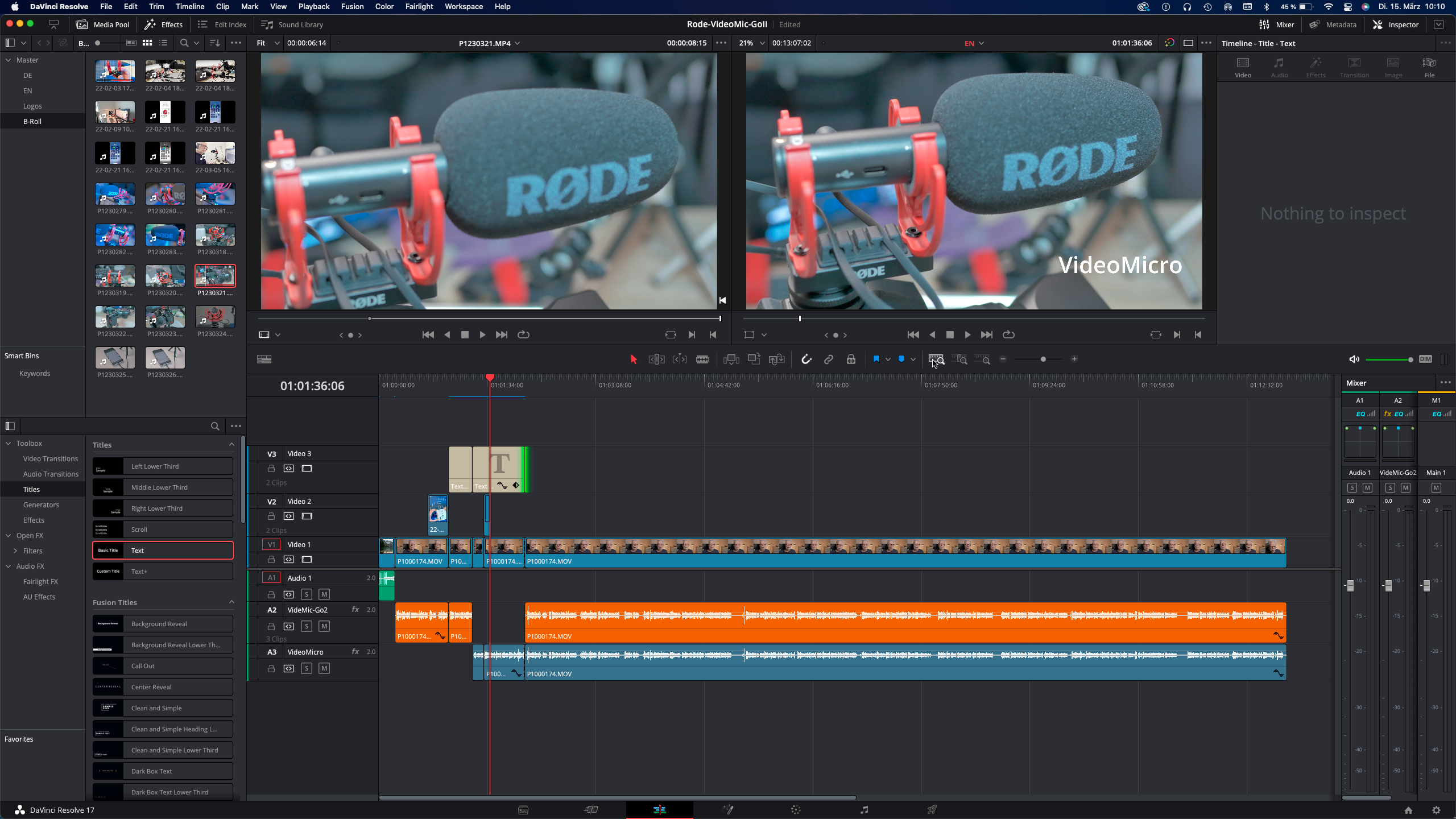
Task: Toggle the Effects panel button
Action: pos(164,24)
